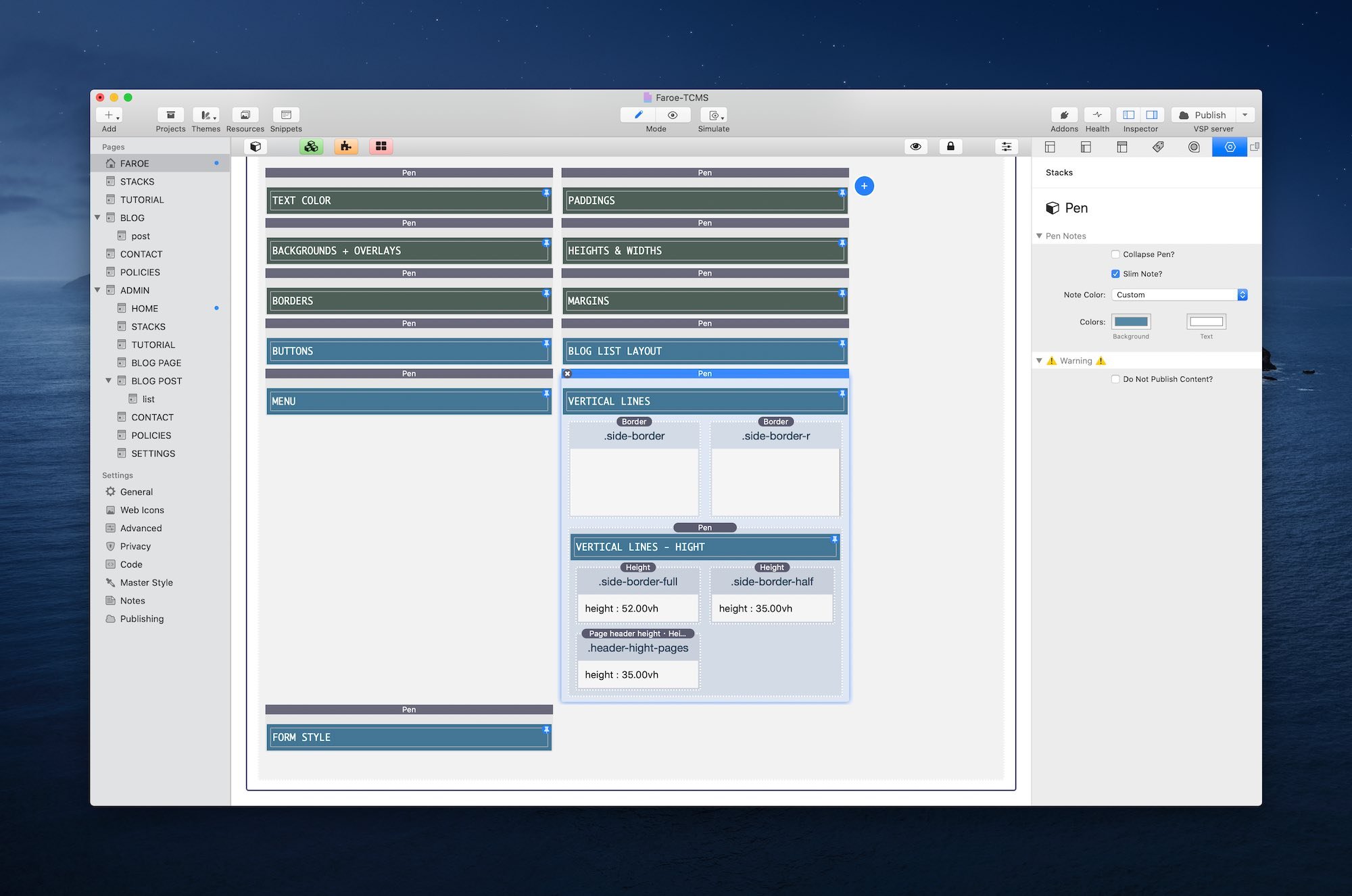Collapse the Warning section triangle
Screen dimensions: 1352x896
(x=1039, y=361)
